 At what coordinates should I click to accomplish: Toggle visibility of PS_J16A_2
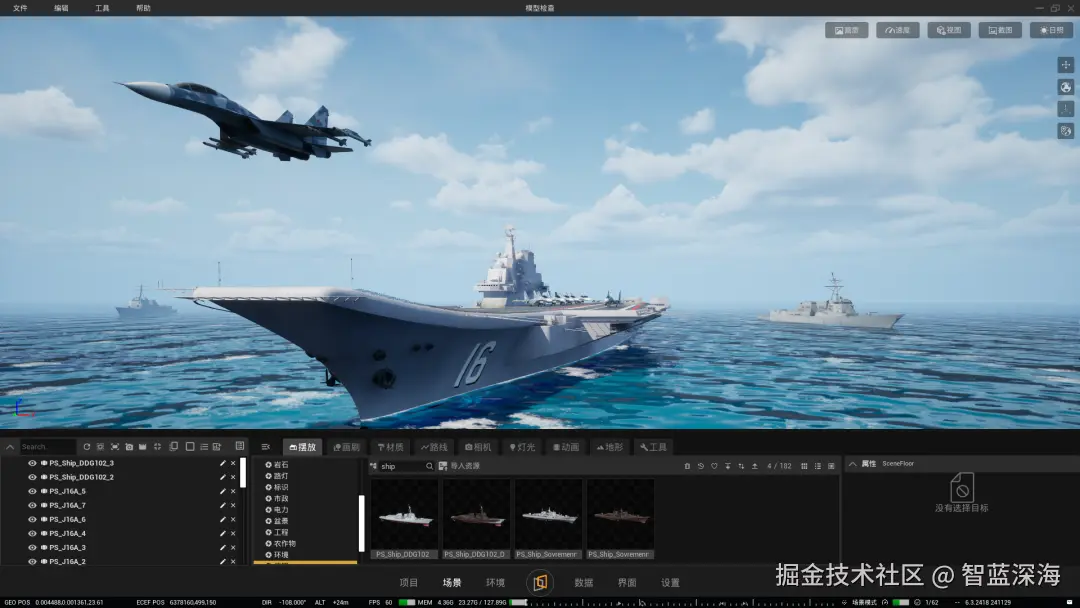(32, 562)
